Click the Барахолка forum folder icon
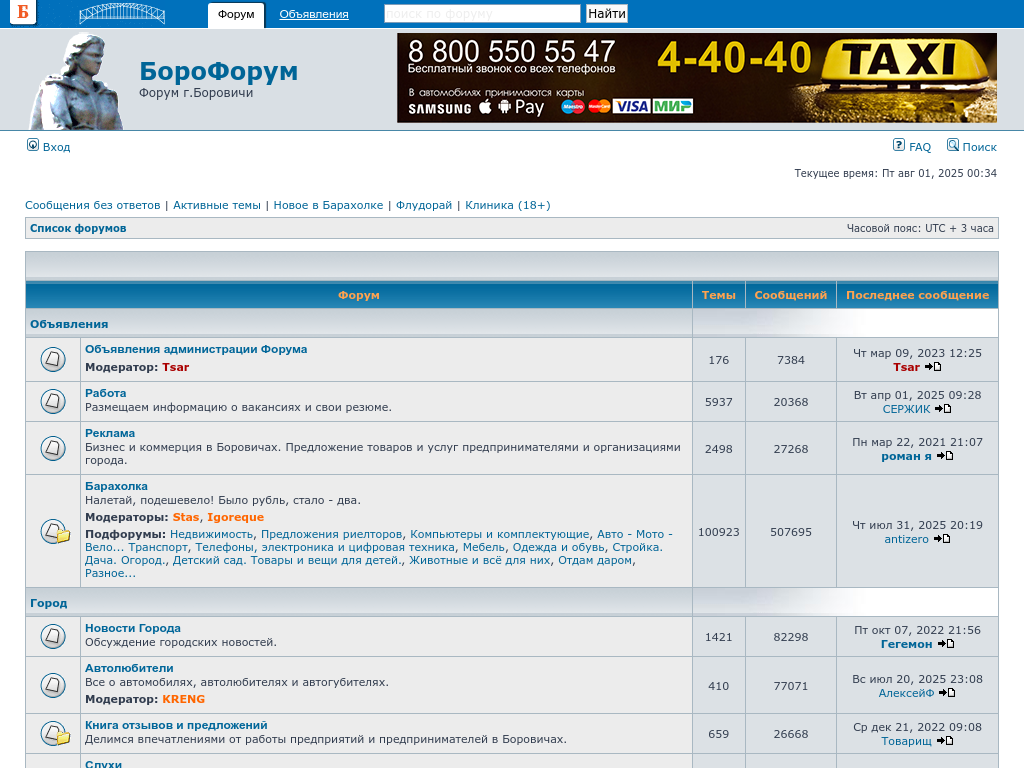Viewport: 1024px width, 768px height. coord(55,532)
